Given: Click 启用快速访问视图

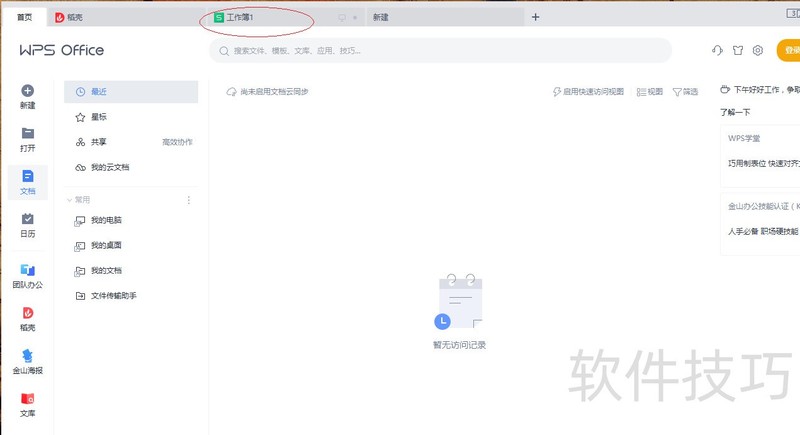Looking at the screenshot, I should [x=588, y=92].
